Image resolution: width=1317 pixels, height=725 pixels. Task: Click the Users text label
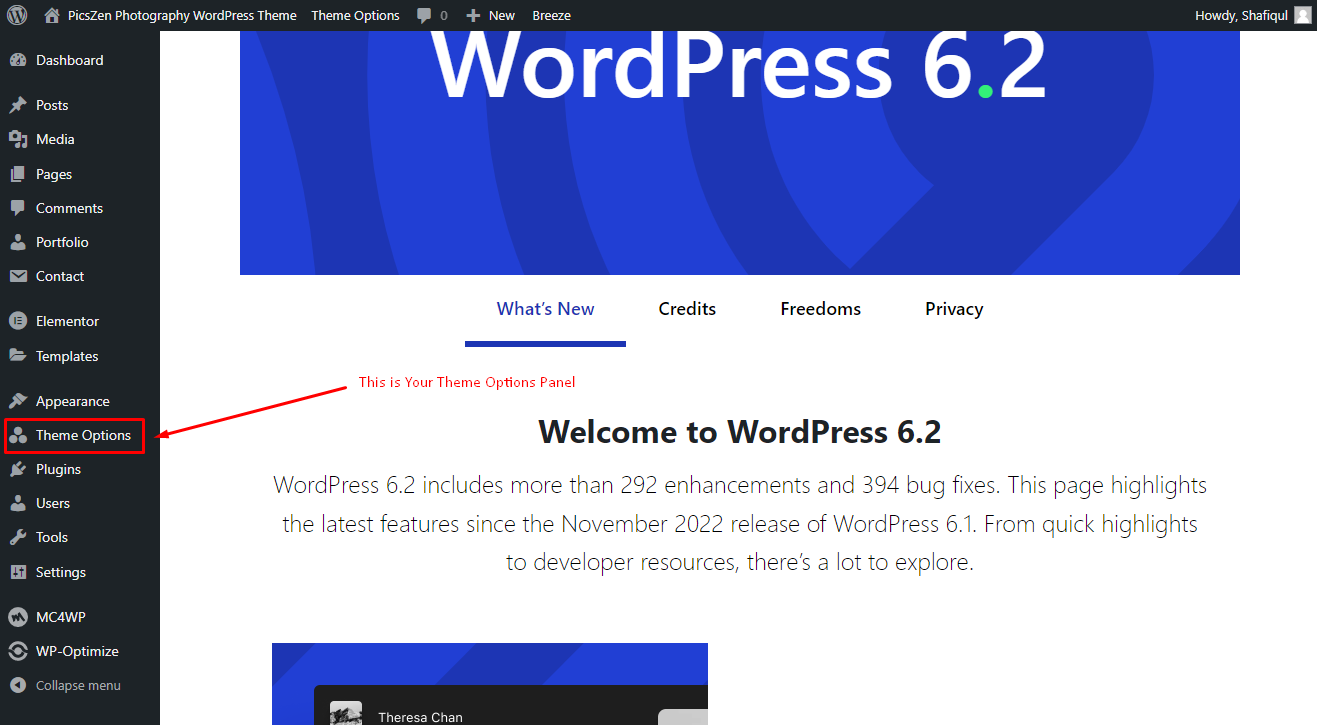53,503
